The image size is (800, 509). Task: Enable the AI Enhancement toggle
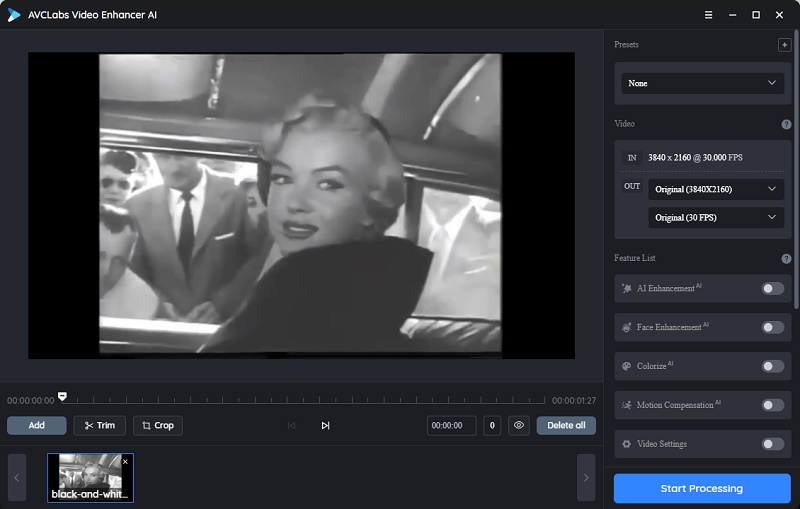[772, 288]
